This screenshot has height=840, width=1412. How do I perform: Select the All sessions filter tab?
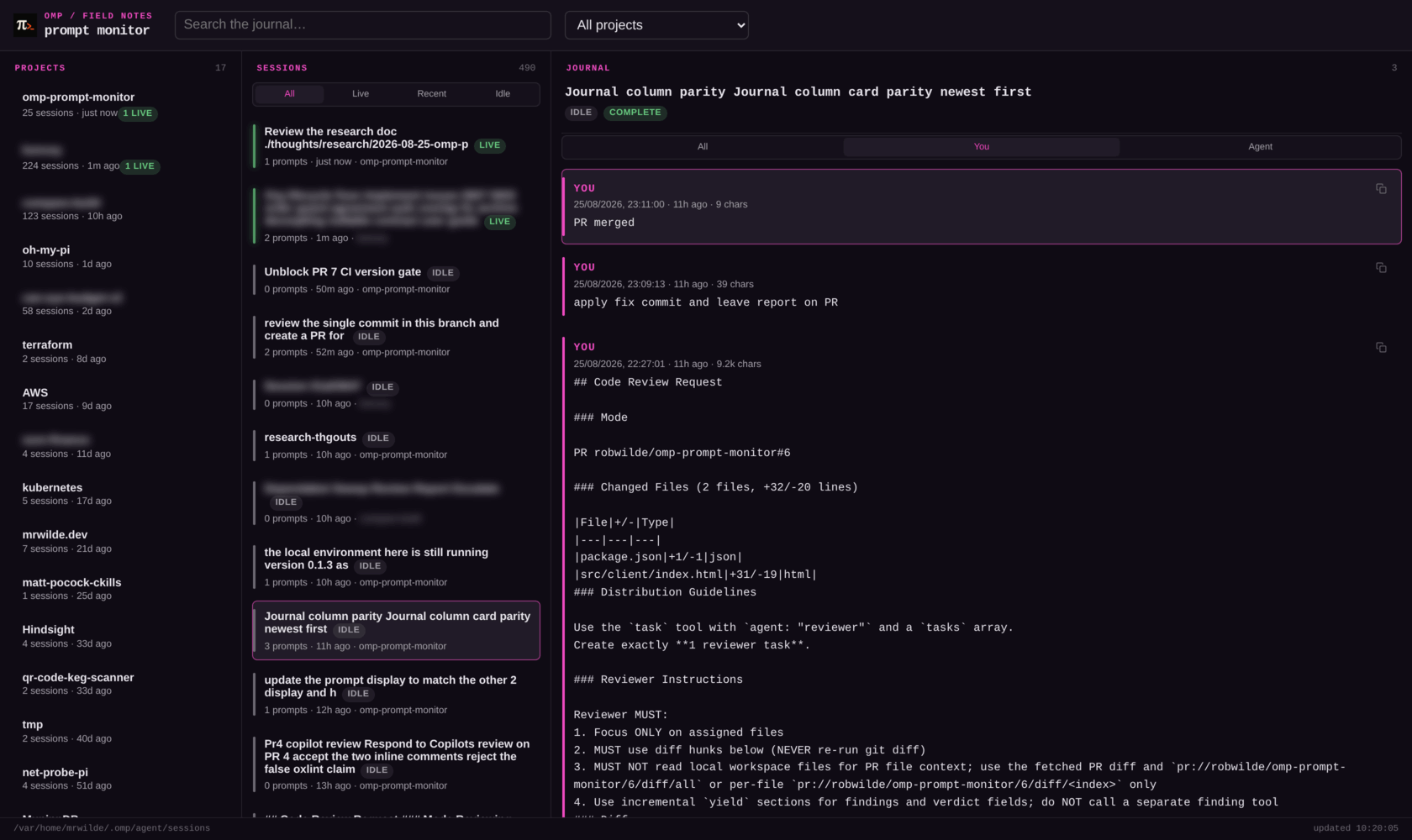point(289,94)
